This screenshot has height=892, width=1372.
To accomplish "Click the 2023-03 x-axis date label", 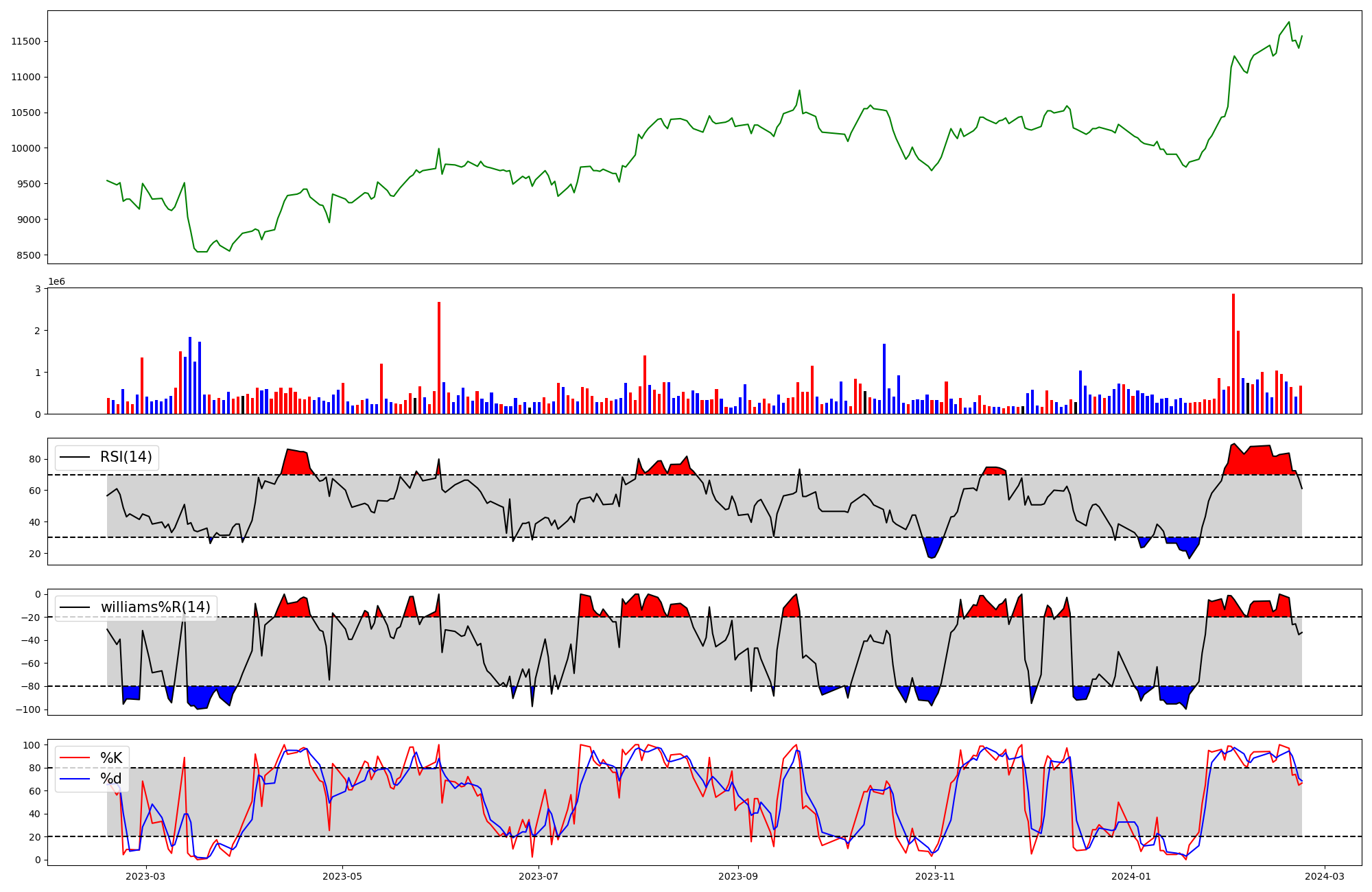I will (145, 876).
